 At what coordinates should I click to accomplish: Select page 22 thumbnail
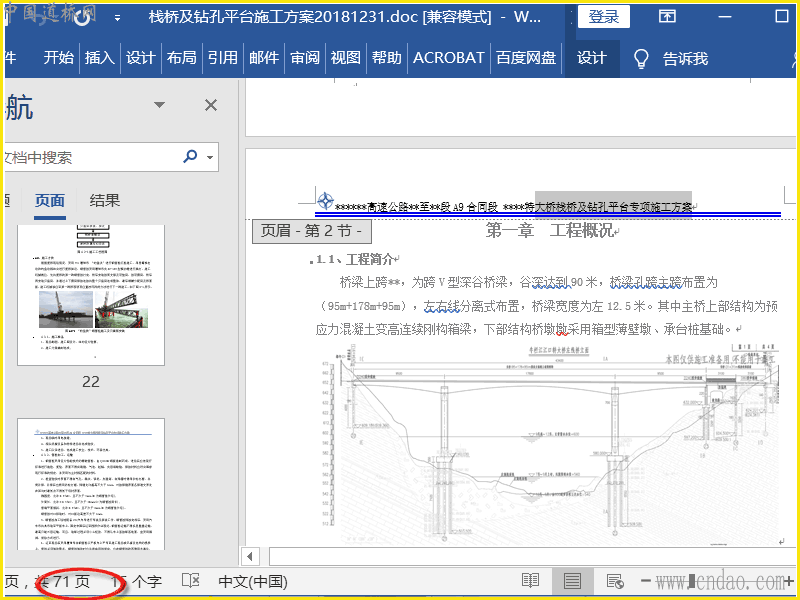click(x=91, y=295)
